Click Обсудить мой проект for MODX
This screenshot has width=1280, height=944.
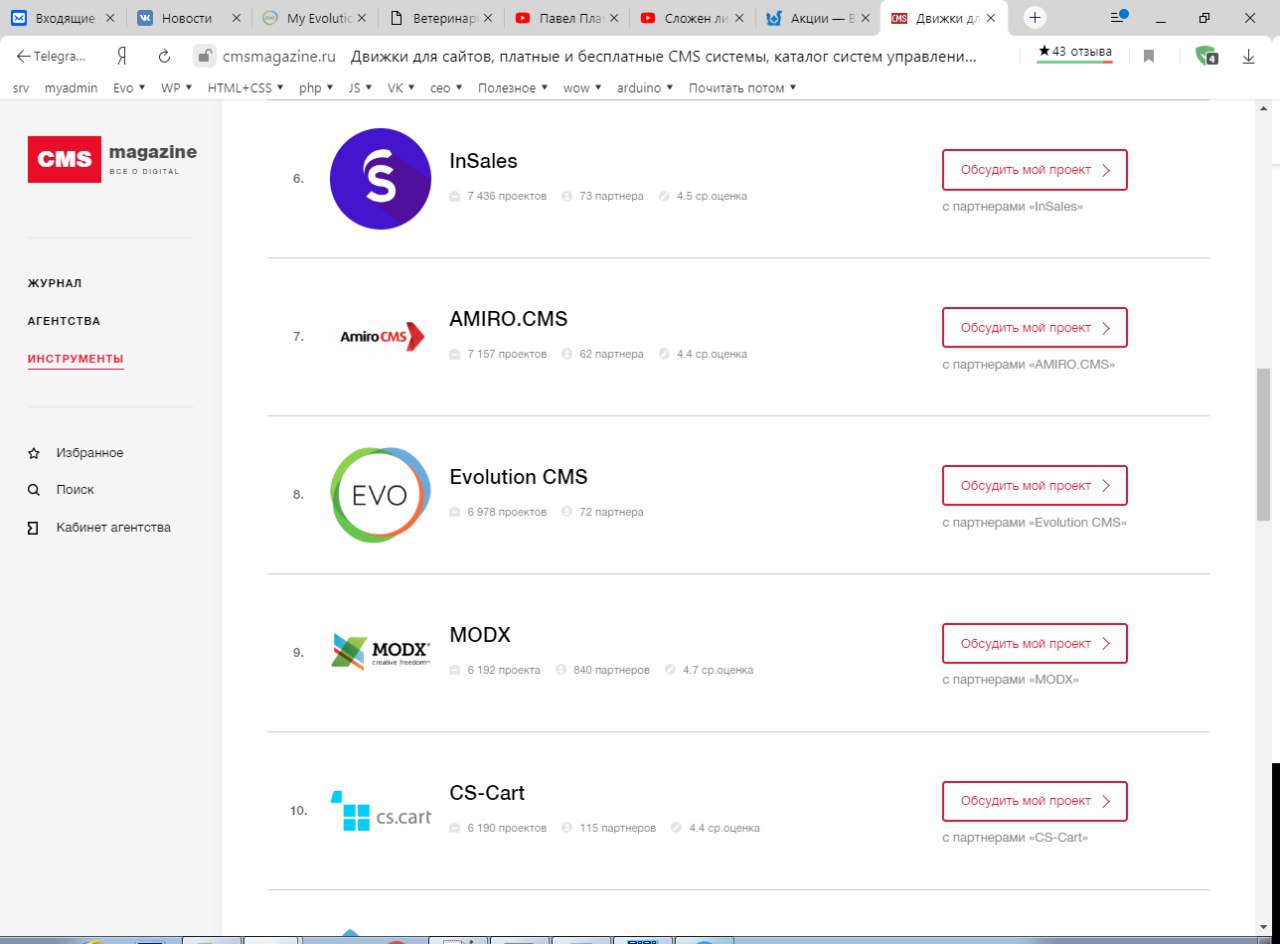pos(1035,644)
